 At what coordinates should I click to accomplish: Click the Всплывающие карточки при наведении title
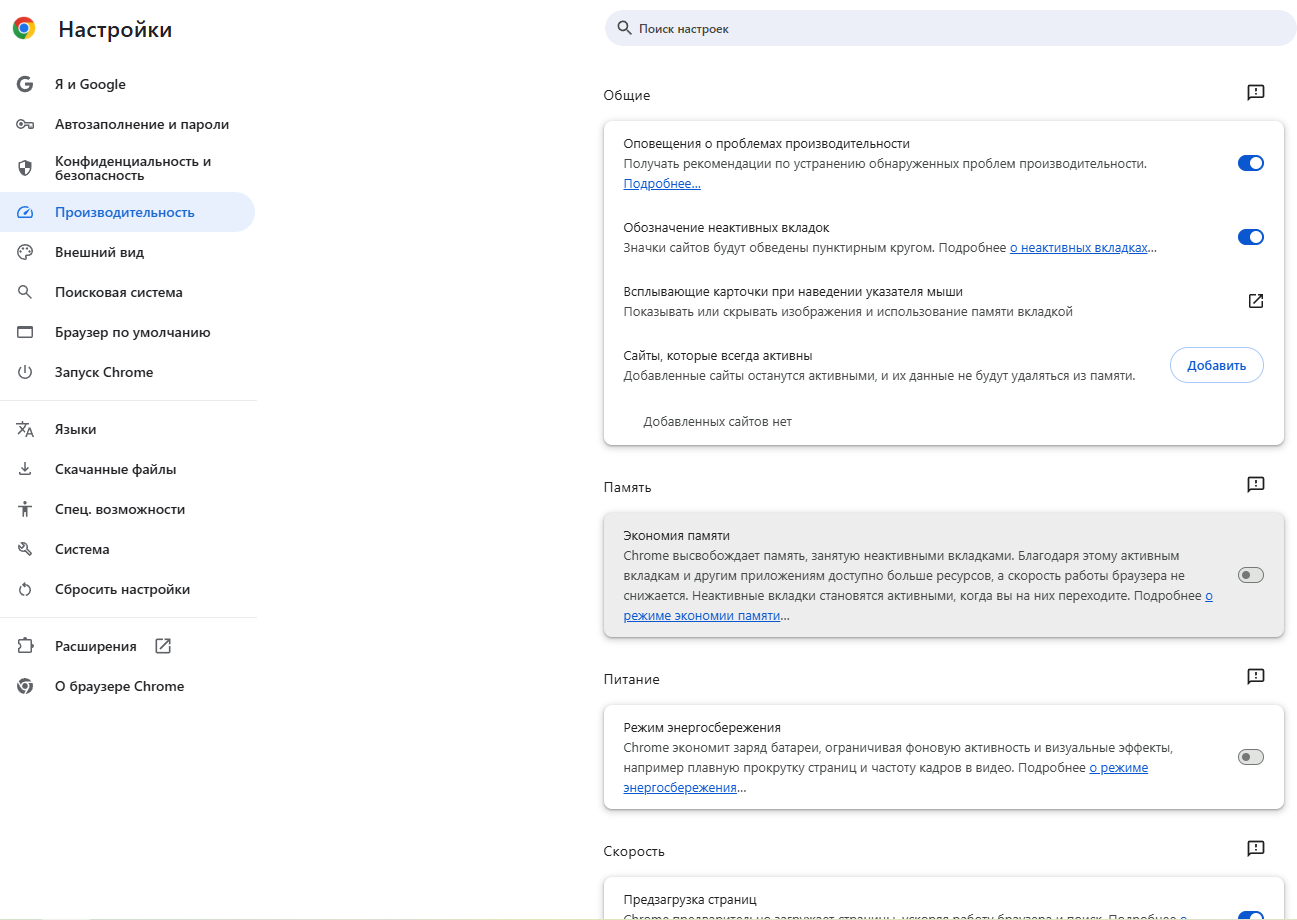793,291
